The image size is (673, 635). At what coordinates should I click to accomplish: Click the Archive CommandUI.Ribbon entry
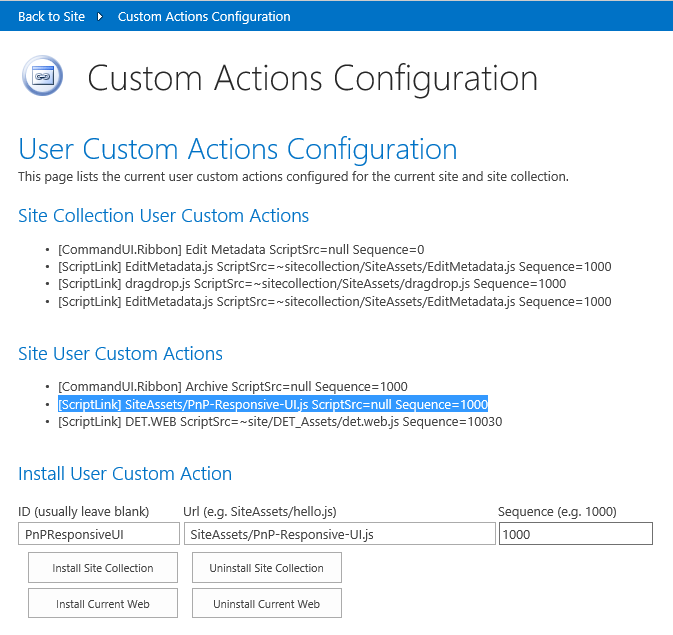coord(232,386)
